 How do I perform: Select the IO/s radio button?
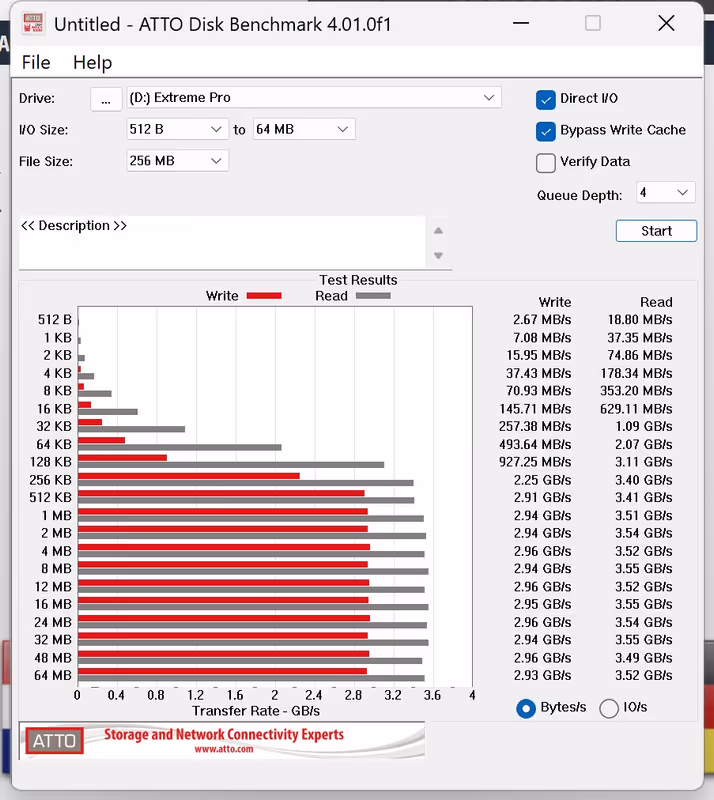[x=609, y=708]
